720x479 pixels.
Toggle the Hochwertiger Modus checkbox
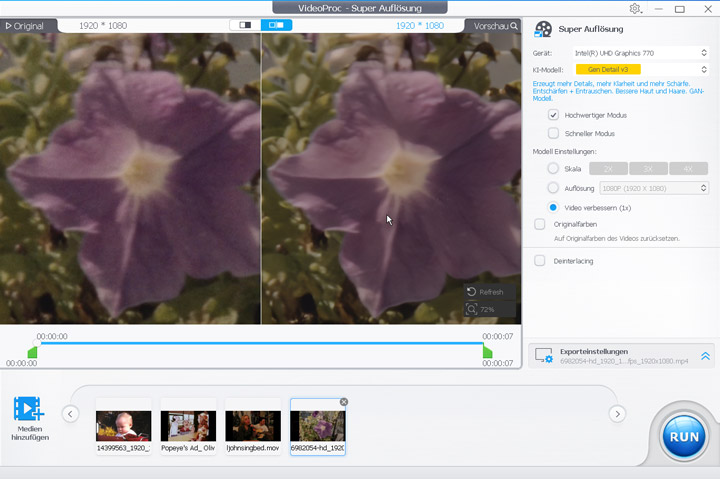(553, 115)
